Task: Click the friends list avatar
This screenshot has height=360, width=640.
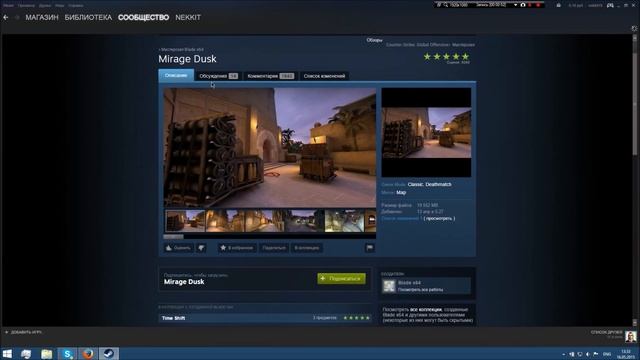Action: pos(631,336)
